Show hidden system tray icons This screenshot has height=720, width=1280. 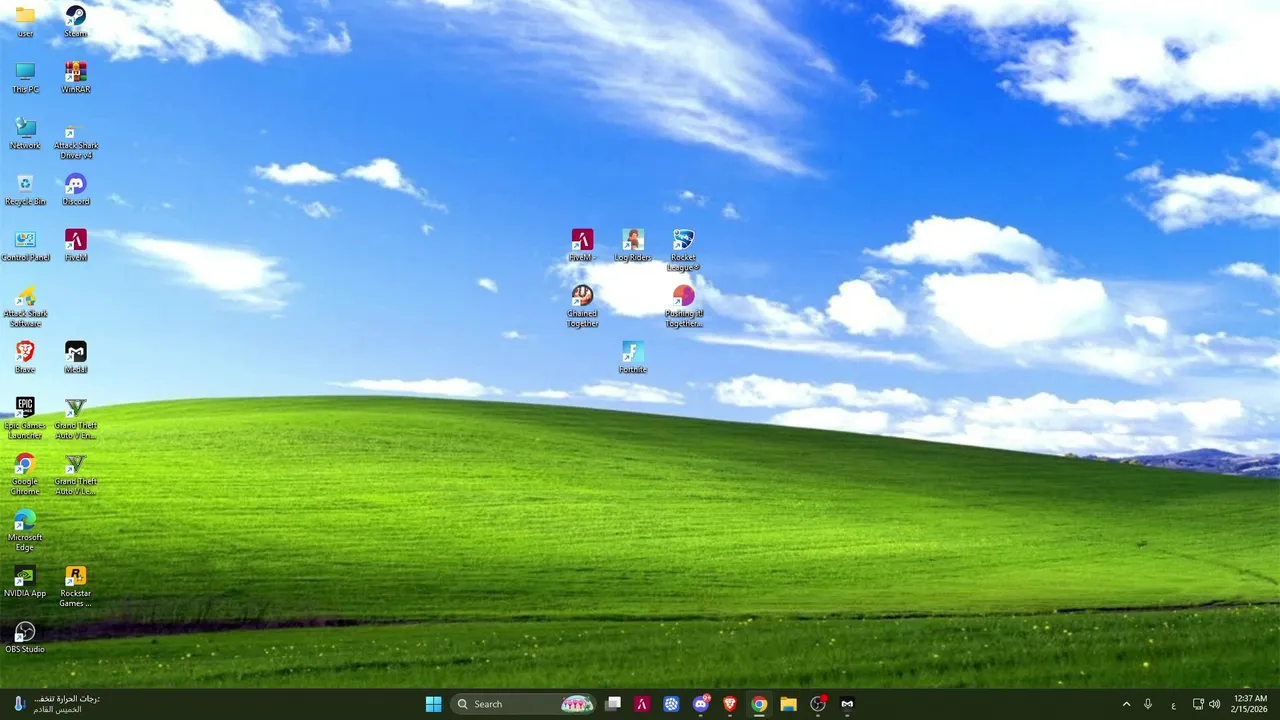(1126, 704)
